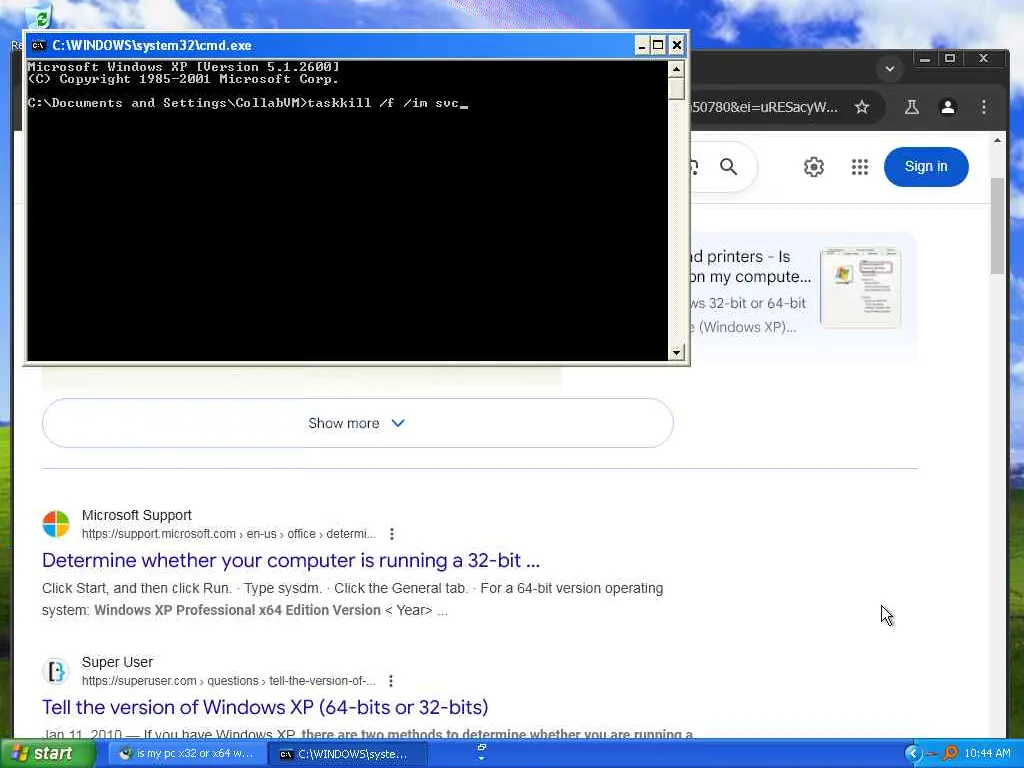The image size is (1024, 768).
Task: Open Tell the version of Windows XP link
Action: pyautogui.click(x=265, y=707)
